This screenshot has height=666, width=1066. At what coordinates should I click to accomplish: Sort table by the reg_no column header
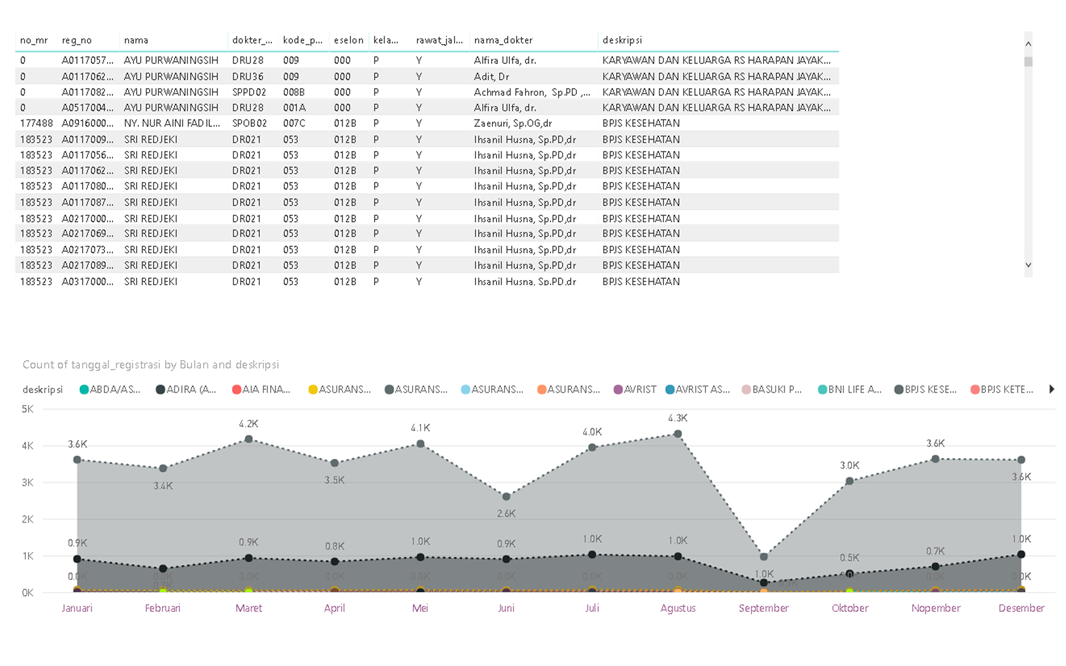(77, 40)
